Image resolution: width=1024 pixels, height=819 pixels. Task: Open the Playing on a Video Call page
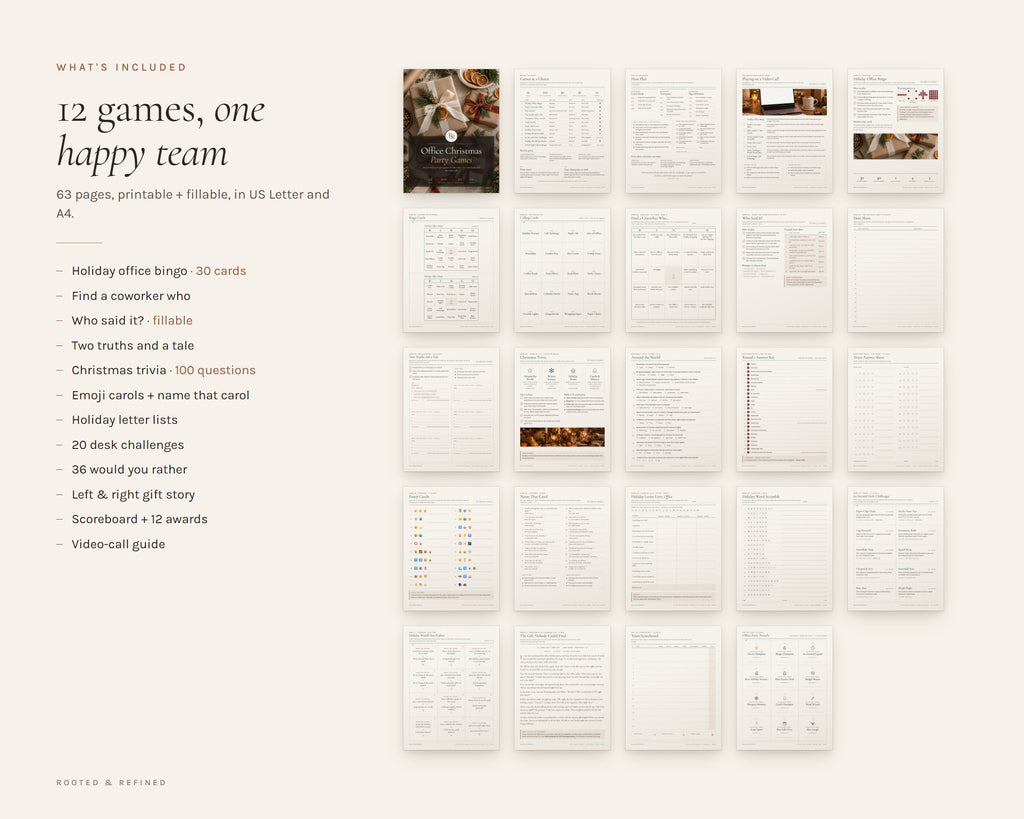(784, 131)
